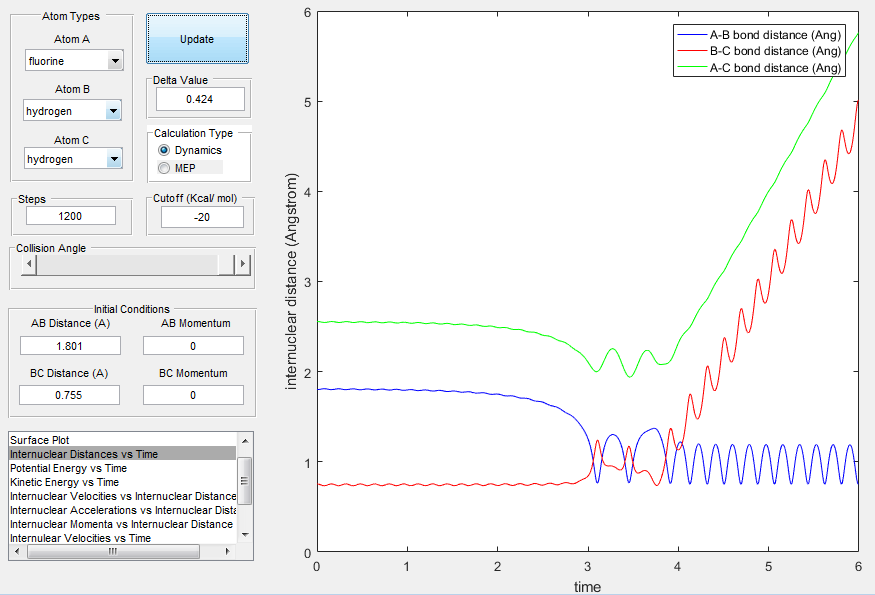
Task: Click the time axis label
Action: coord(588,587)
